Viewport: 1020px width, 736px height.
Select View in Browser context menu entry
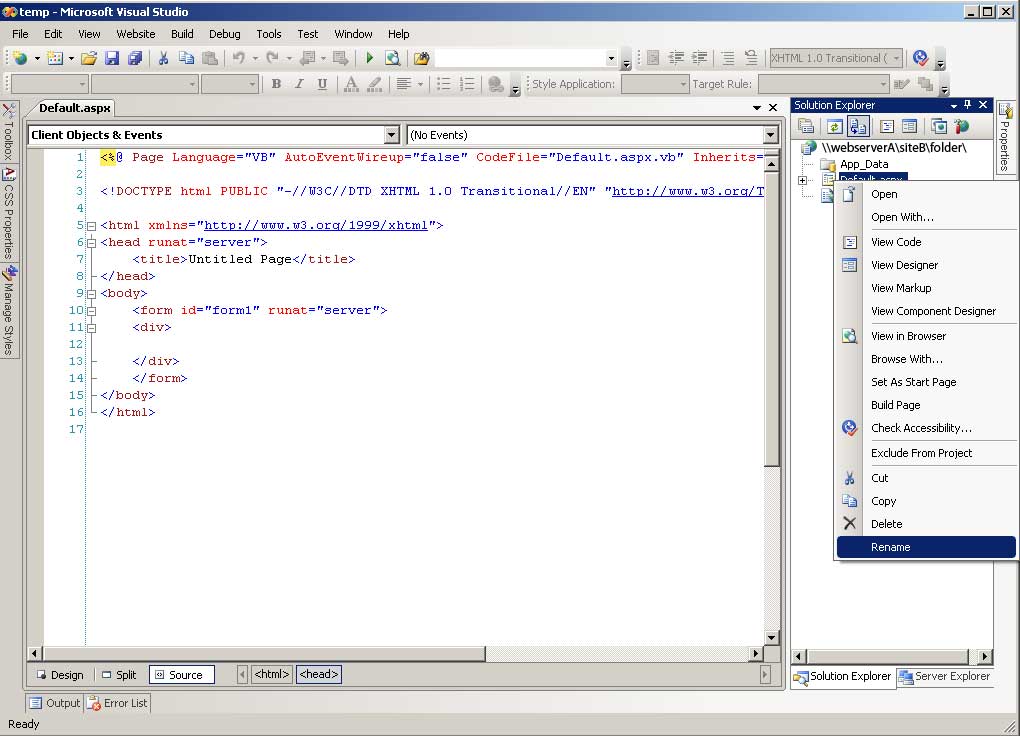(x=926, y=336)
